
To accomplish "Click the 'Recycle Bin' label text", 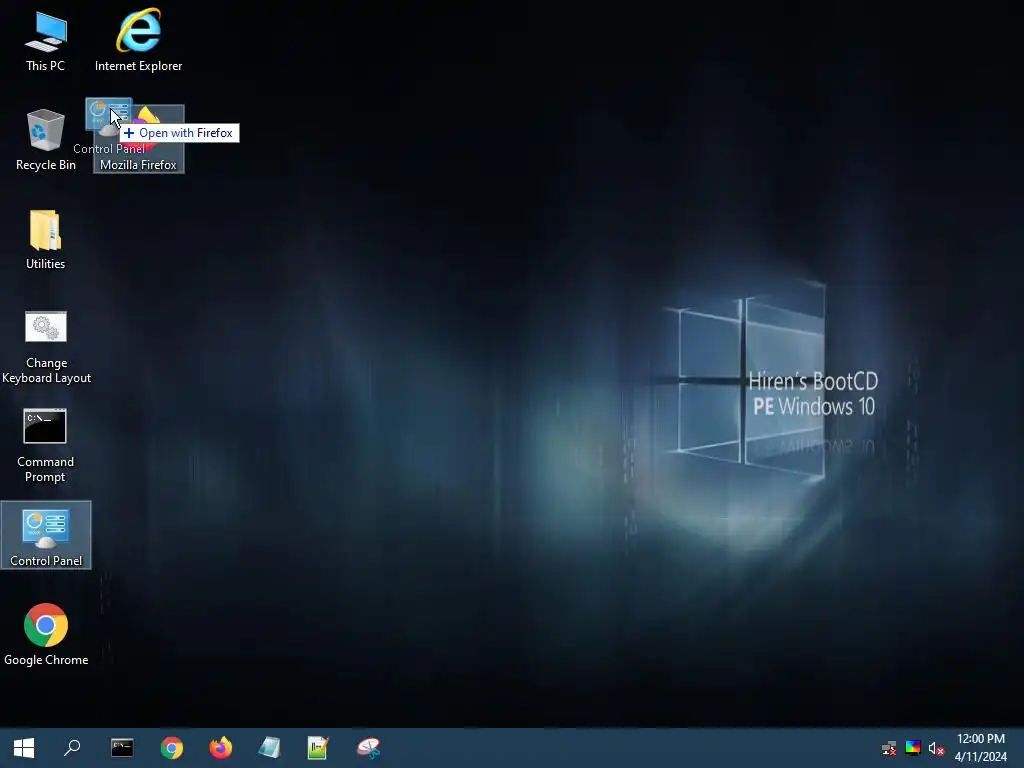I will pos(46,165).
